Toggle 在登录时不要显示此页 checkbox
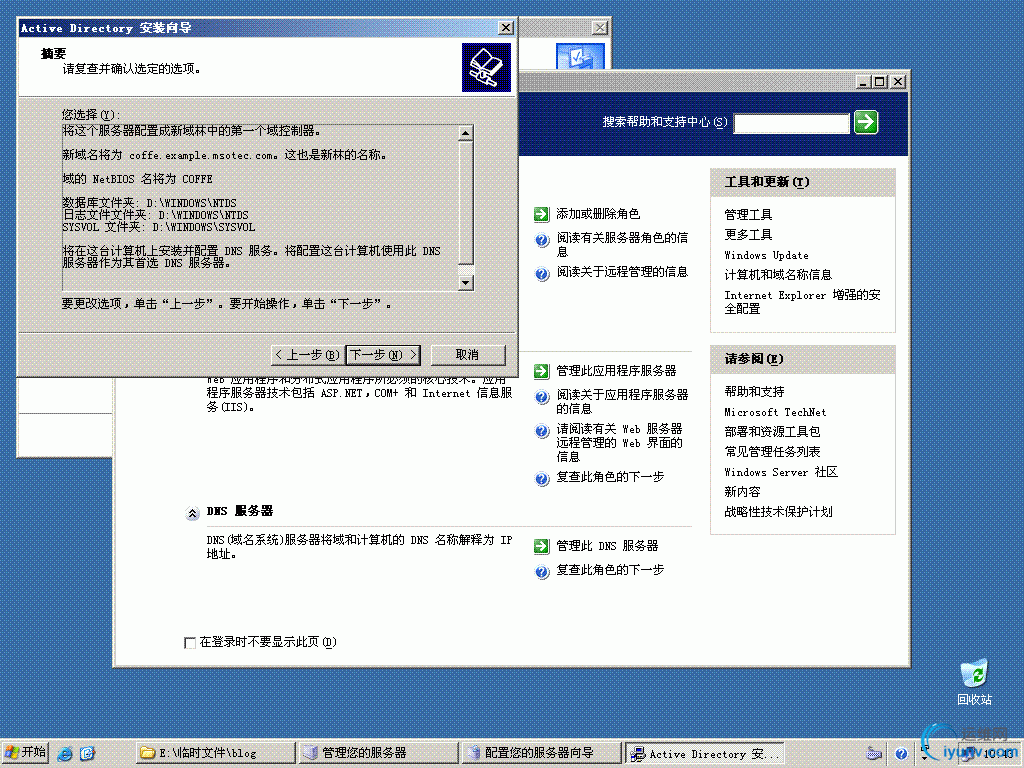The height and width of the screenshot is (768, 1024). click(190, 643)
